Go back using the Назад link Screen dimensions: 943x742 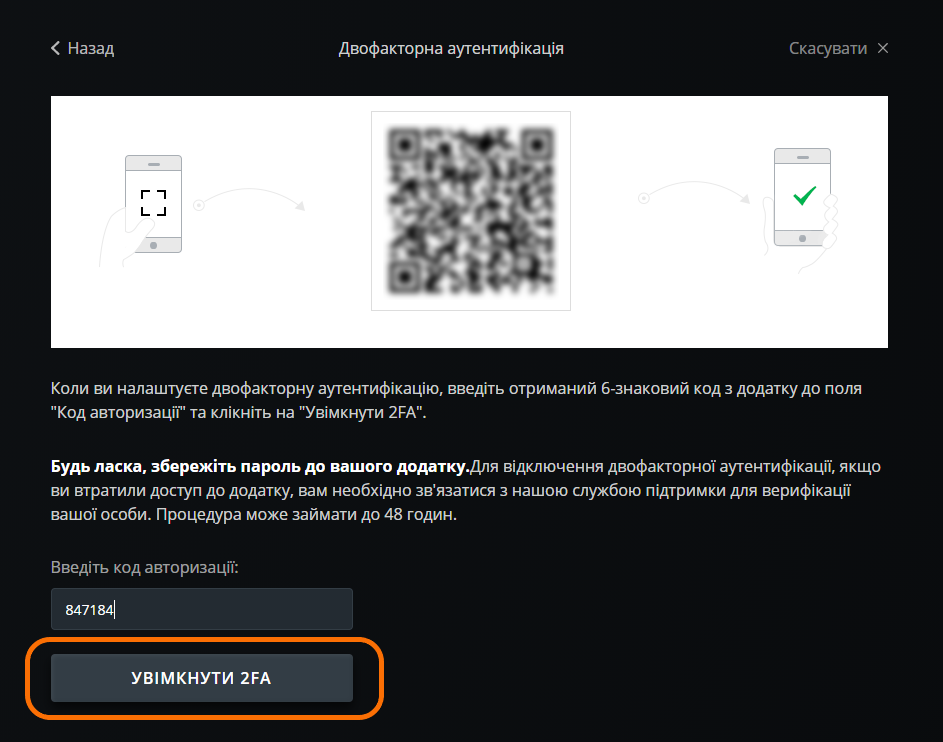[x=82, y=48]
